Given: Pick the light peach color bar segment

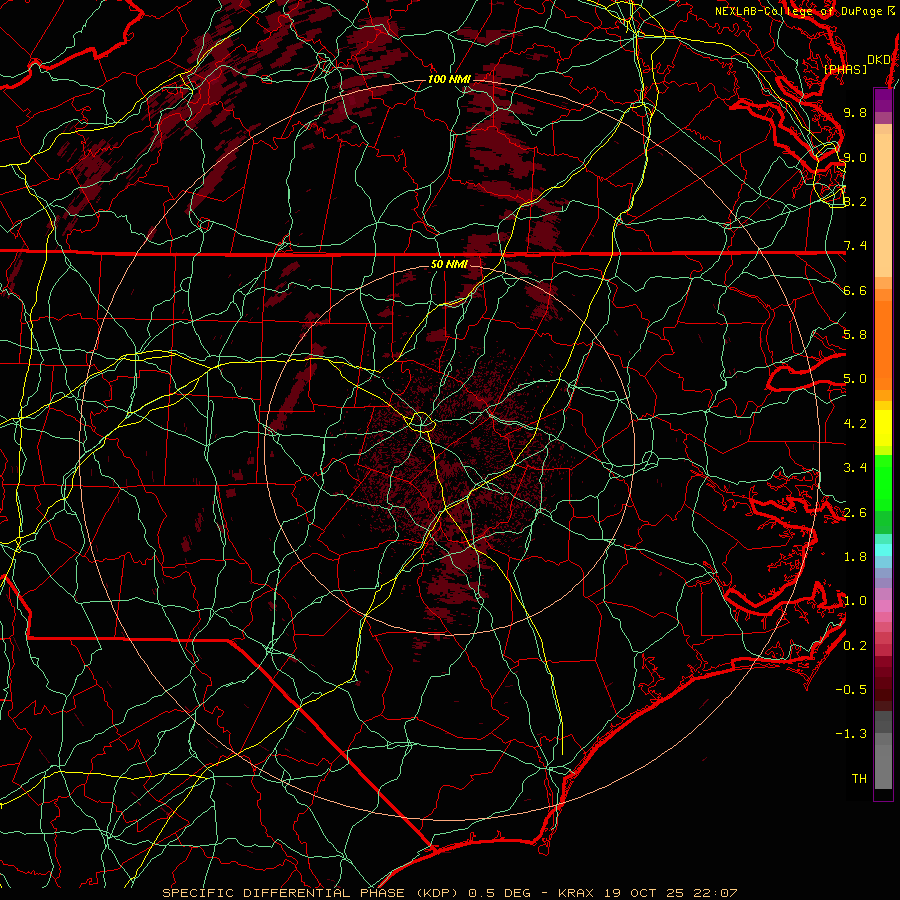Looking at the screenshot, I should click(884, 205).
